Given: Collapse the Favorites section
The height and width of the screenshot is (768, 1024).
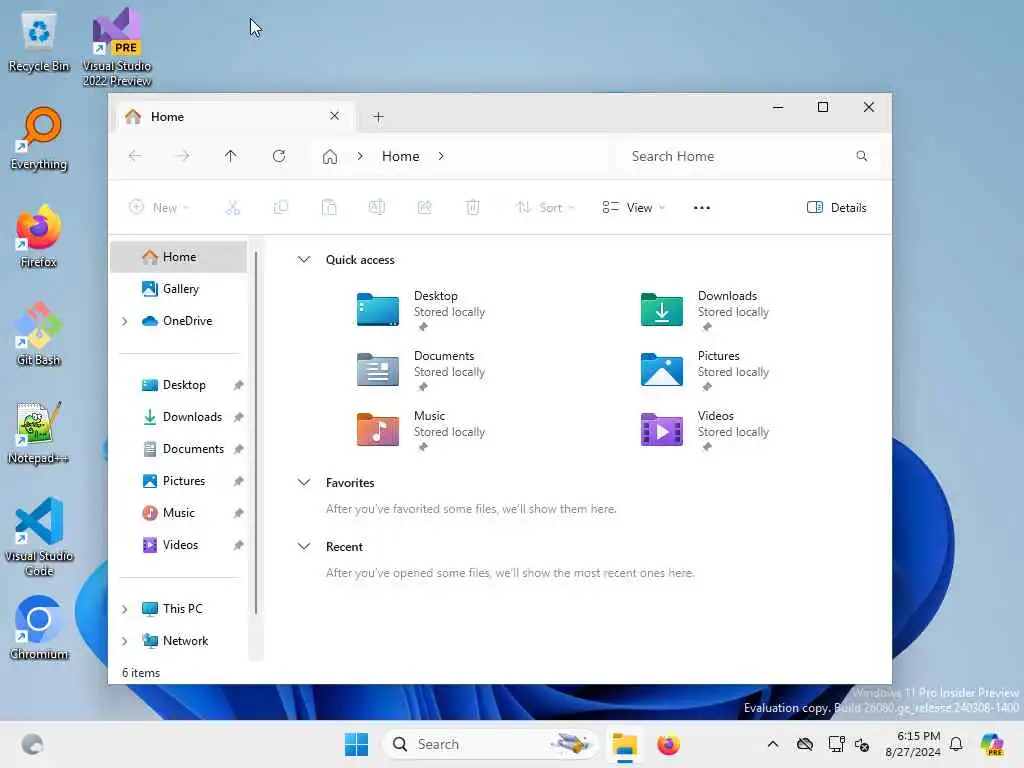Looking at the screenshot, I should tap(304, 483).
